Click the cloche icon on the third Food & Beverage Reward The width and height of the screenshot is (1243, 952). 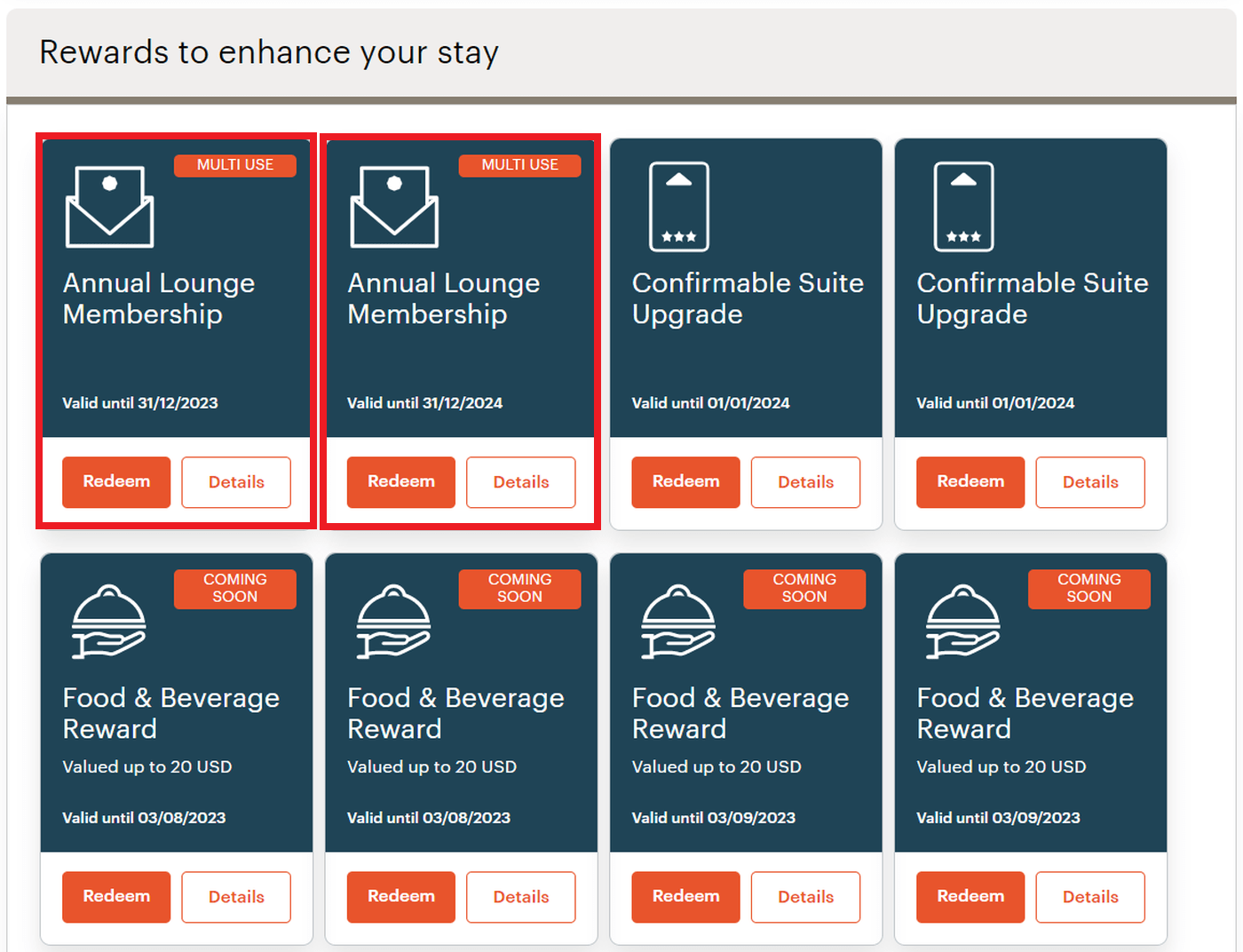678,621
